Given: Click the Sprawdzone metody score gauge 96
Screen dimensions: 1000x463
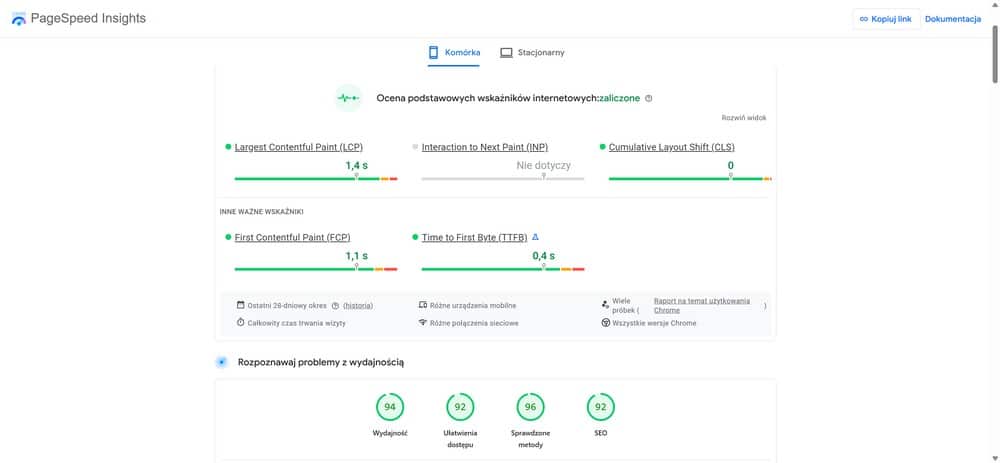Looking at the screenshot, I should [530, 407].
